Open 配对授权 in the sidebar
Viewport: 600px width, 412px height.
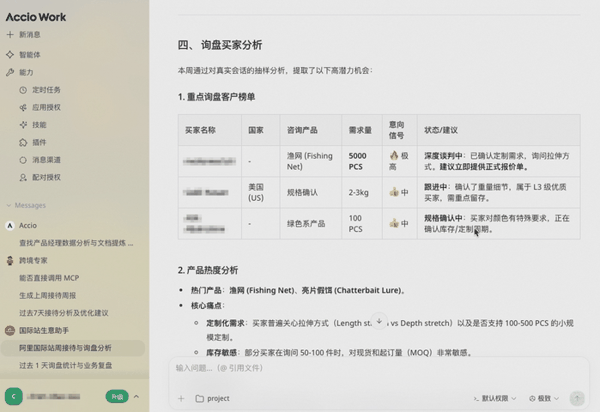pyautogui.click(x=45, y=177)
